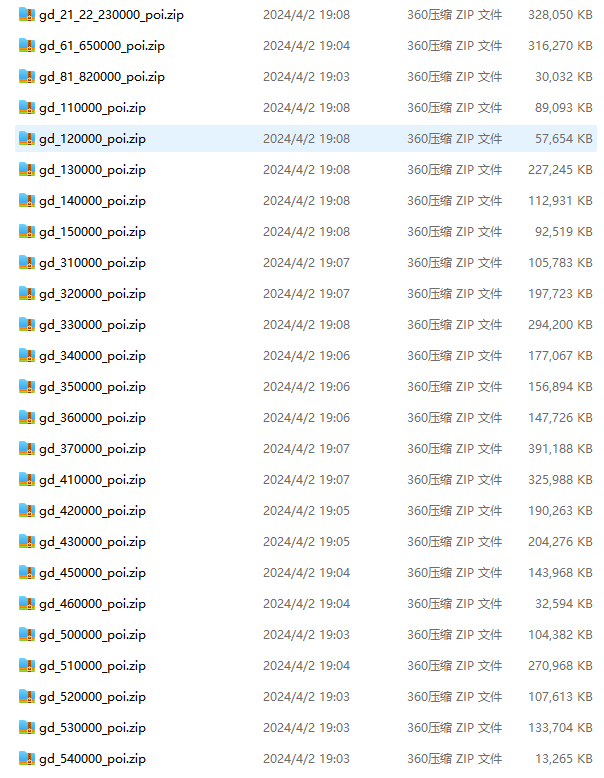Image resolution: width=604 pixels, height=778 pixels.
Task: Click the 13,265 KB size value
Action: tap(564, 759)
